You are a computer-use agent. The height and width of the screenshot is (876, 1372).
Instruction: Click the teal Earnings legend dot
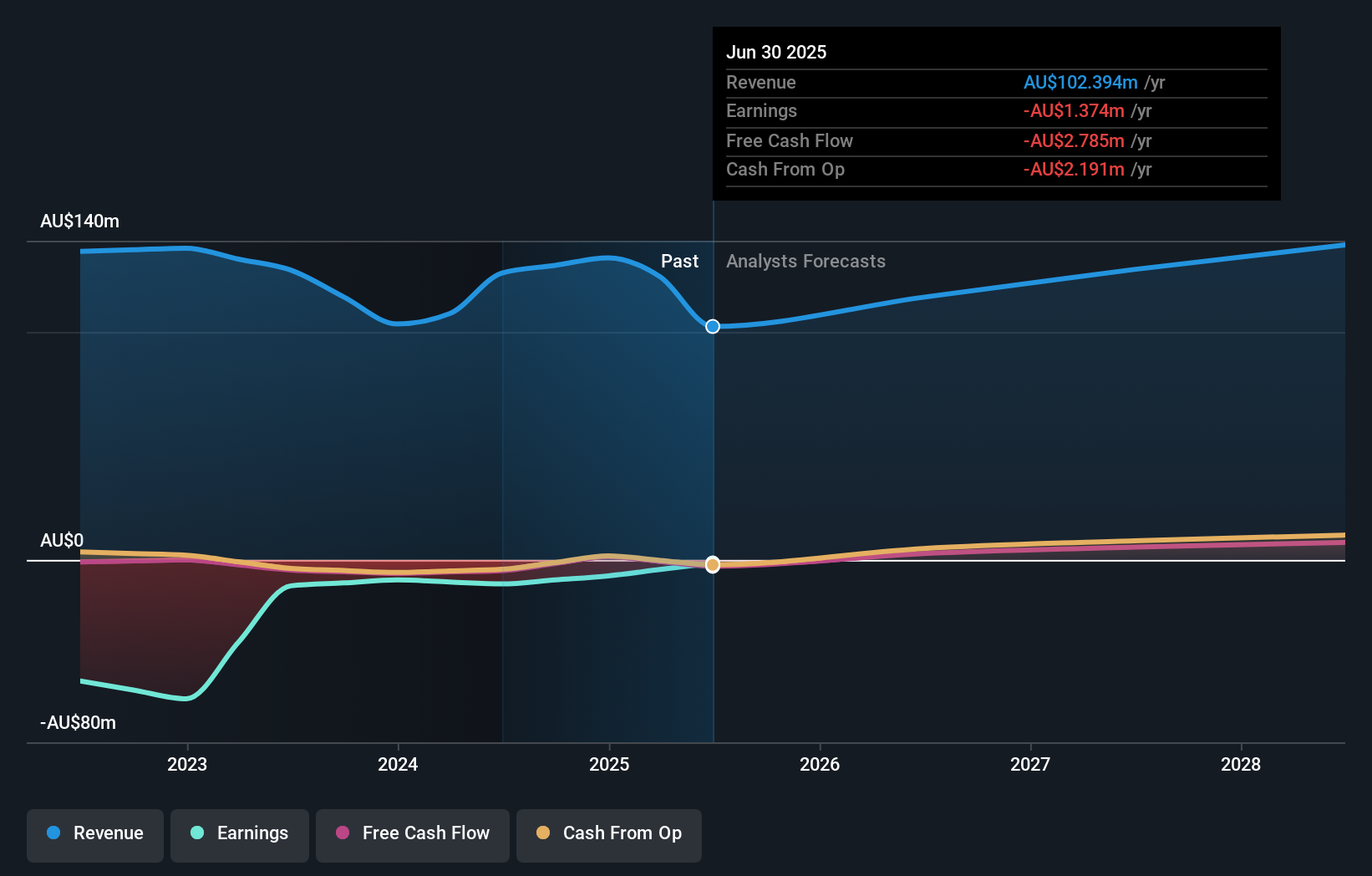(x=197, y=833)
